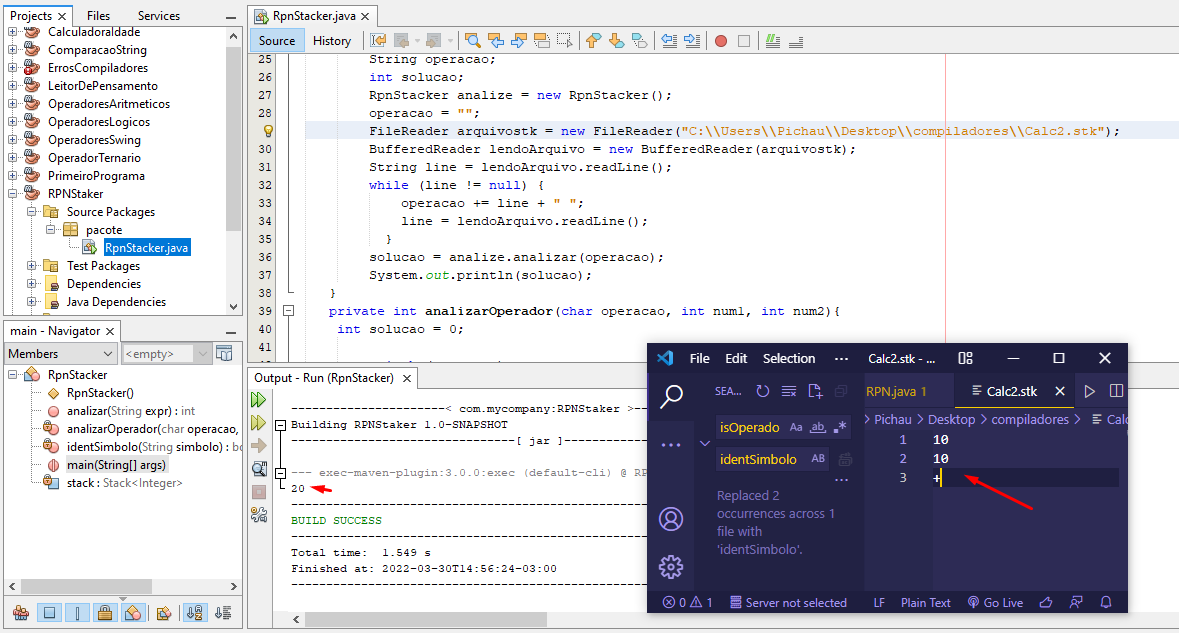This screenshot has height=633, width=1179.
Task: Click Refresh icon in VS Code search panel
Action: coord(762,391)
